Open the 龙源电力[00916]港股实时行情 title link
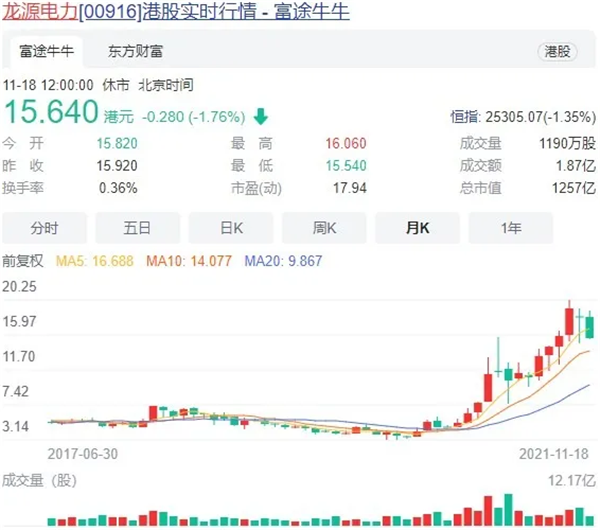Image resolution: width=600 pixels, height=530 pixels. click(x=176, y=11)
